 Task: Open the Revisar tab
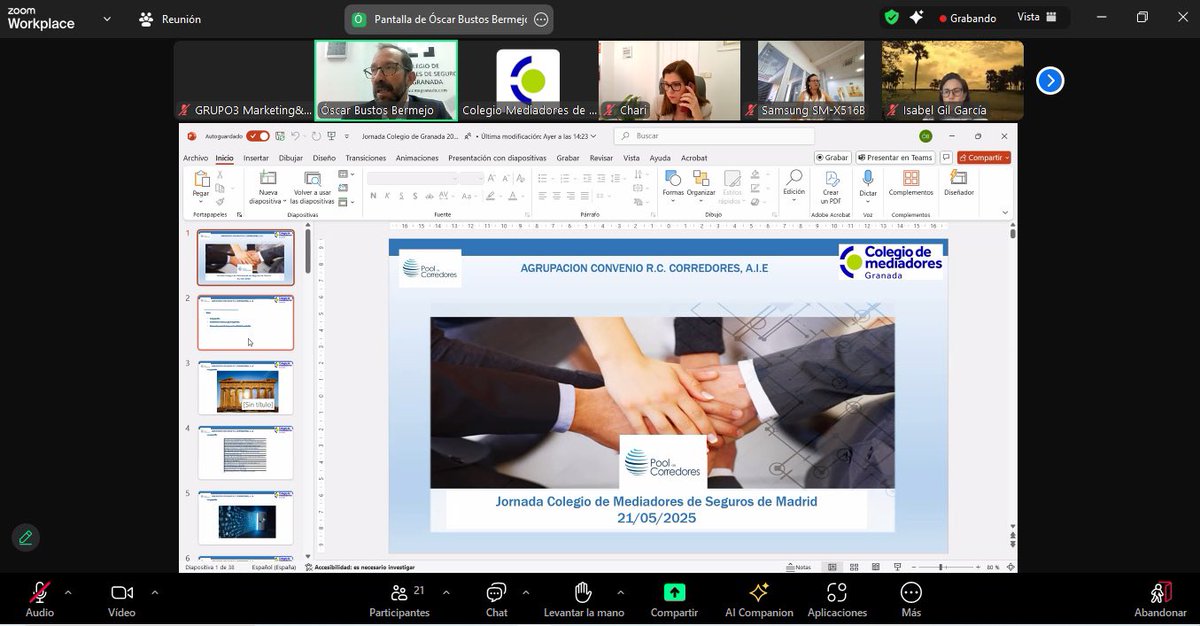601,158
